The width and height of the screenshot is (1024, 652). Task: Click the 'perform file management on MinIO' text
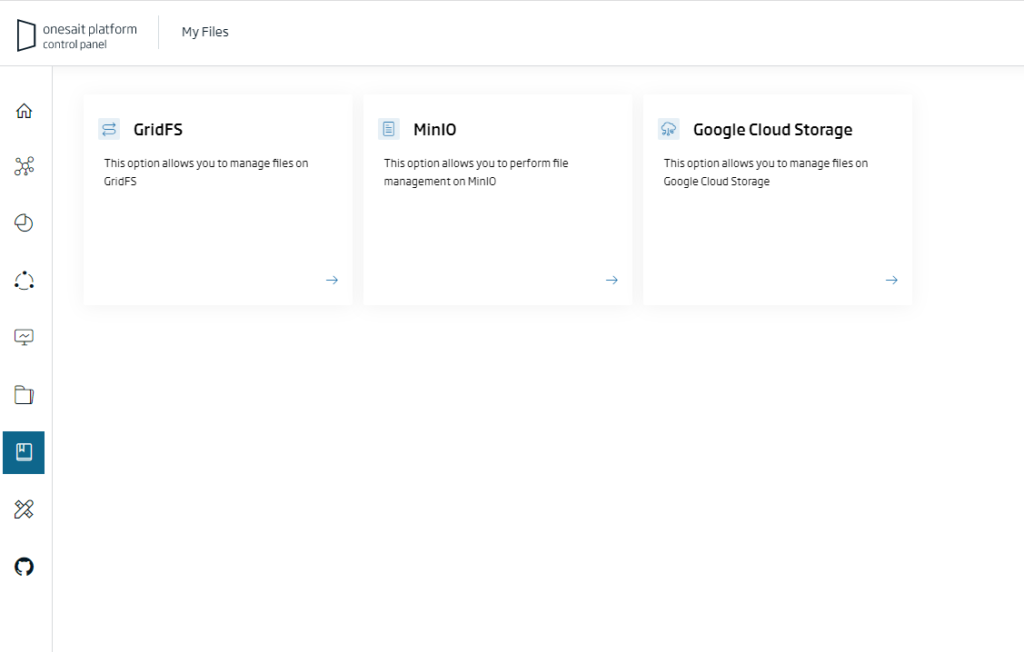coord(476,172)
